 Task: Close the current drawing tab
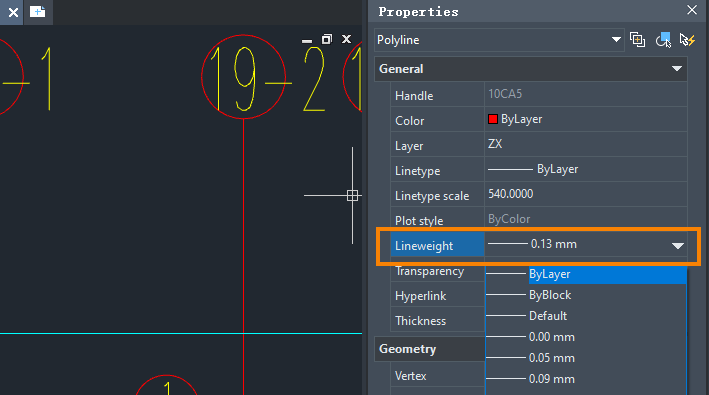click(x=13, y=12)
